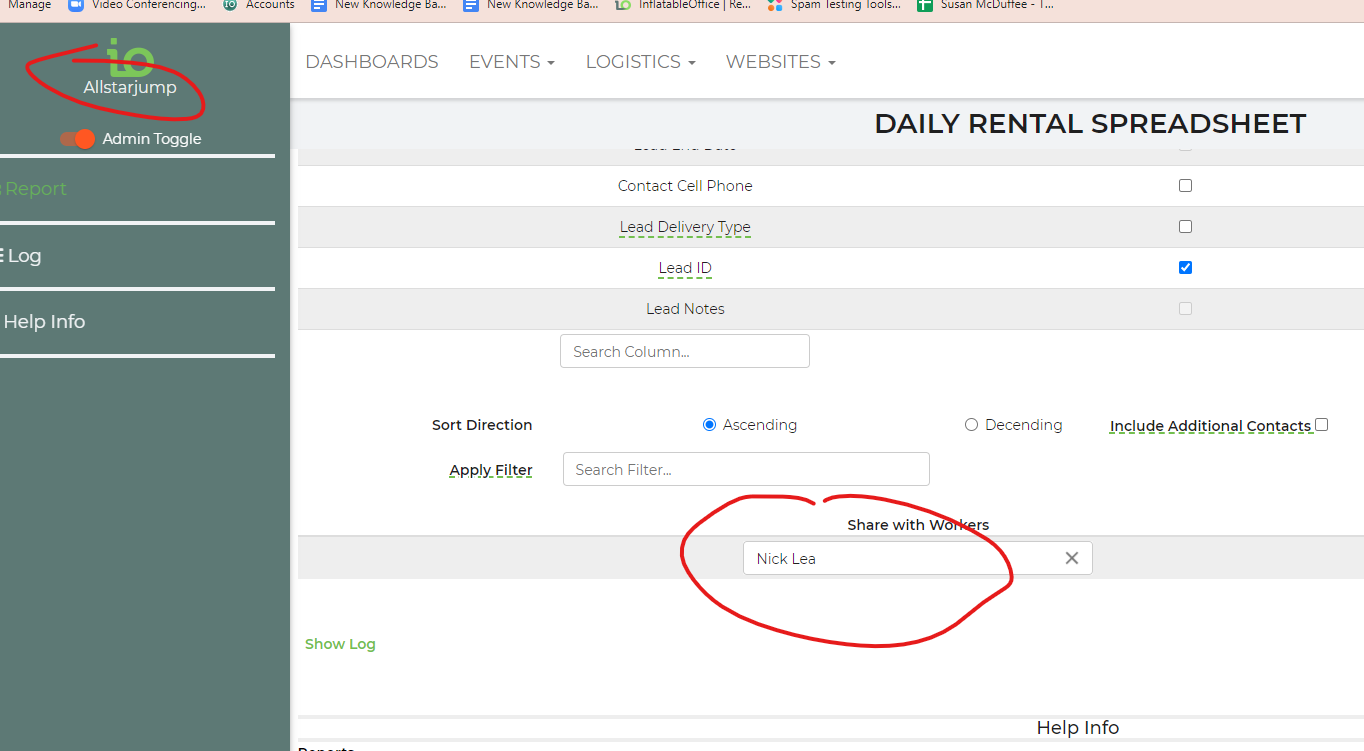The width and height of the screenshot is (1364, 751).
Task: Focus the Search Column field
Action: tap(685, 351)
